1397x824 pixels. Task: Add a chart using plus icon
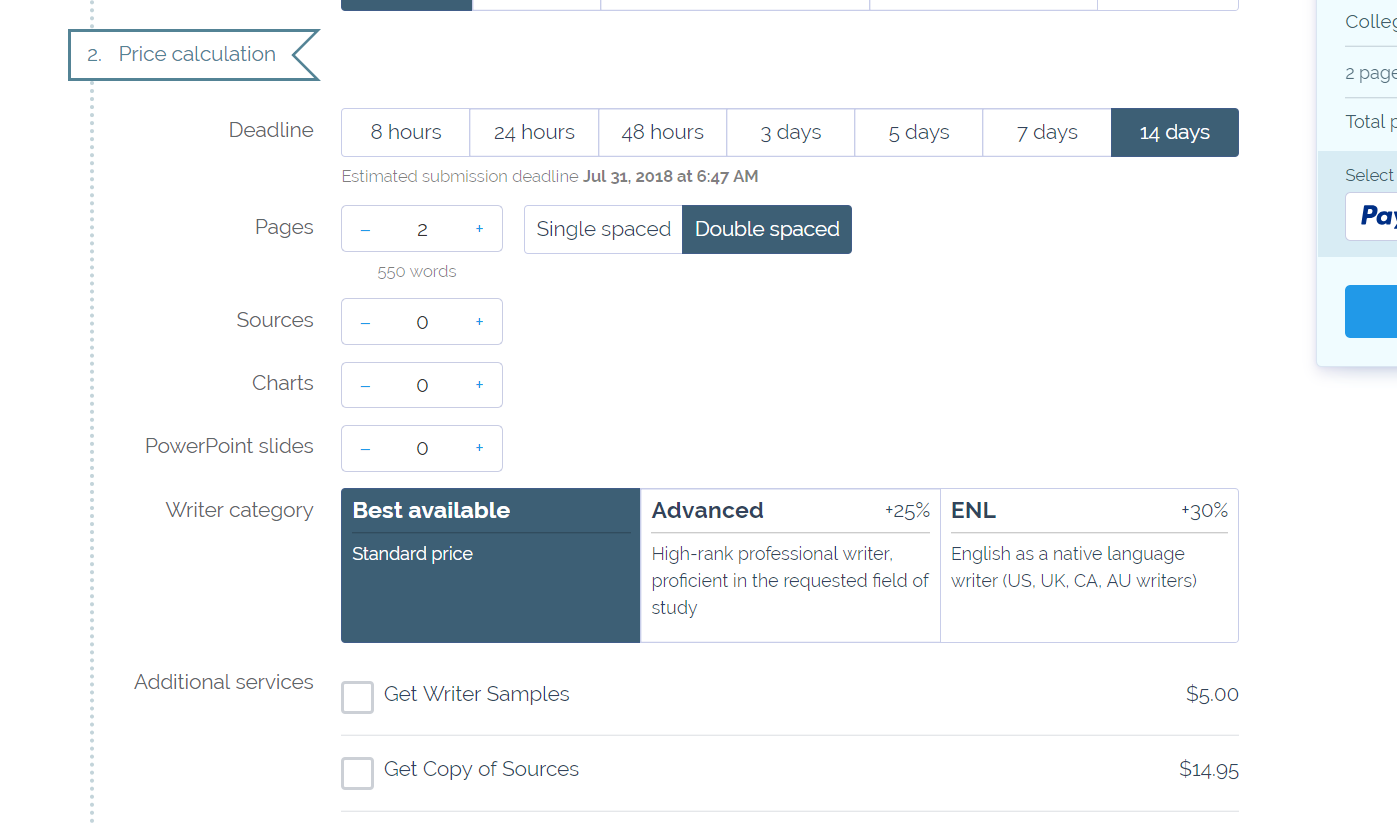click(479, 385)
